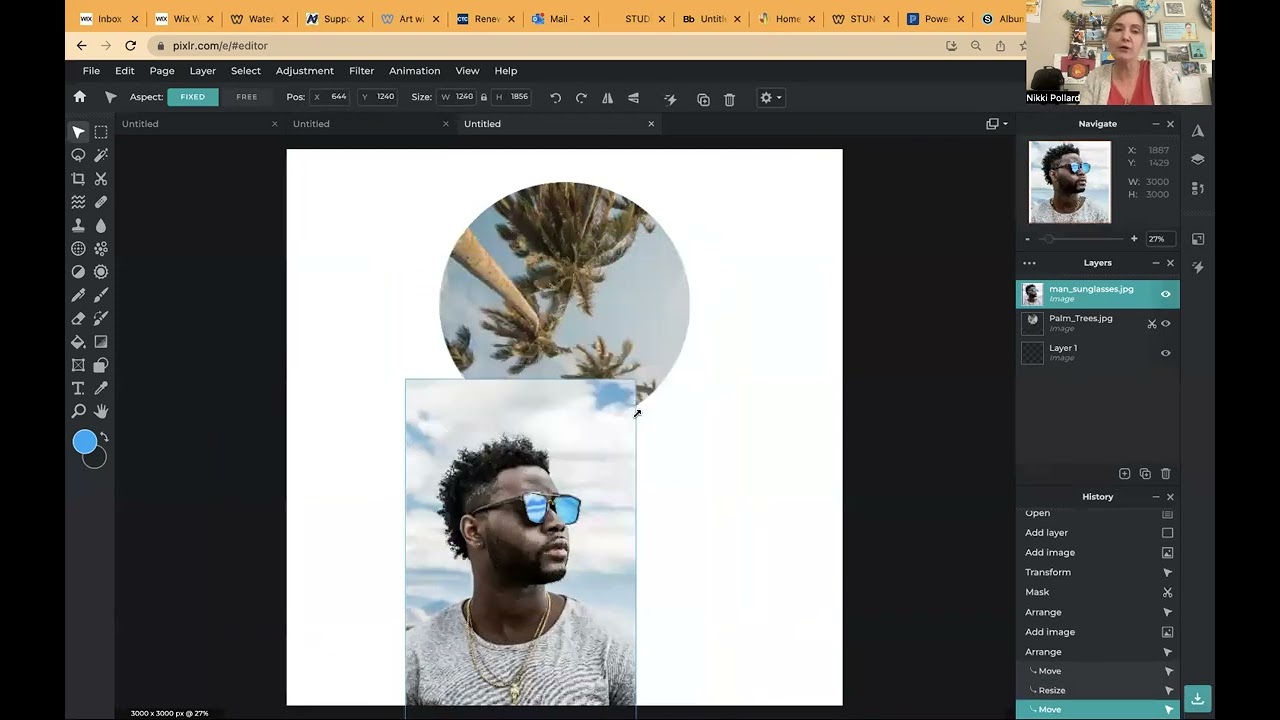Select the Dodge/Burn half-circle tool
1280x720 pixels.
78,272
